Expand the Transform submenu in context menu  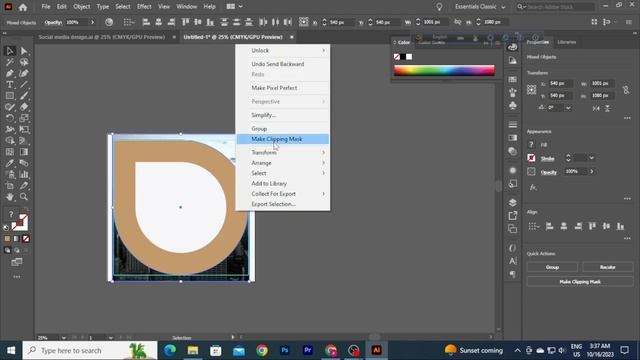tap(283, 152)
